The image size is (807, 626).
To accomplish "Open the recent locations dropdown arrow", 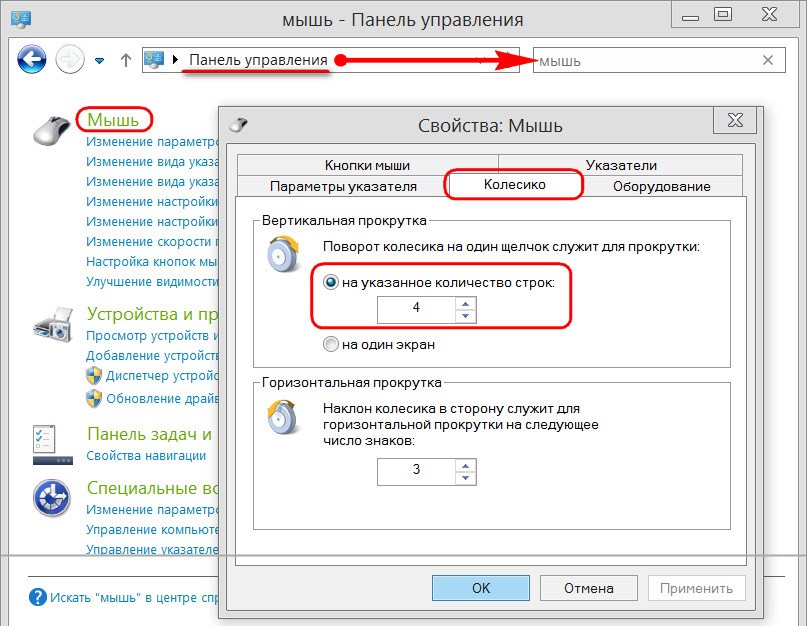I will point(99,60).
